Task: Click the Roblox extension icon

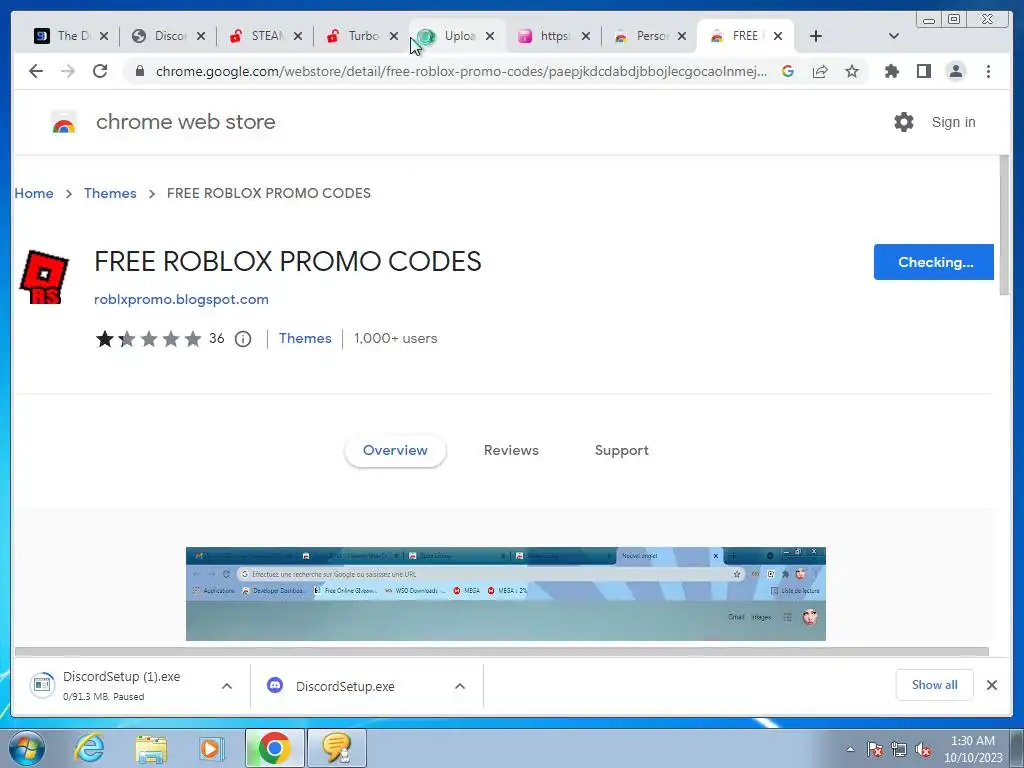Action: (44, 278)
